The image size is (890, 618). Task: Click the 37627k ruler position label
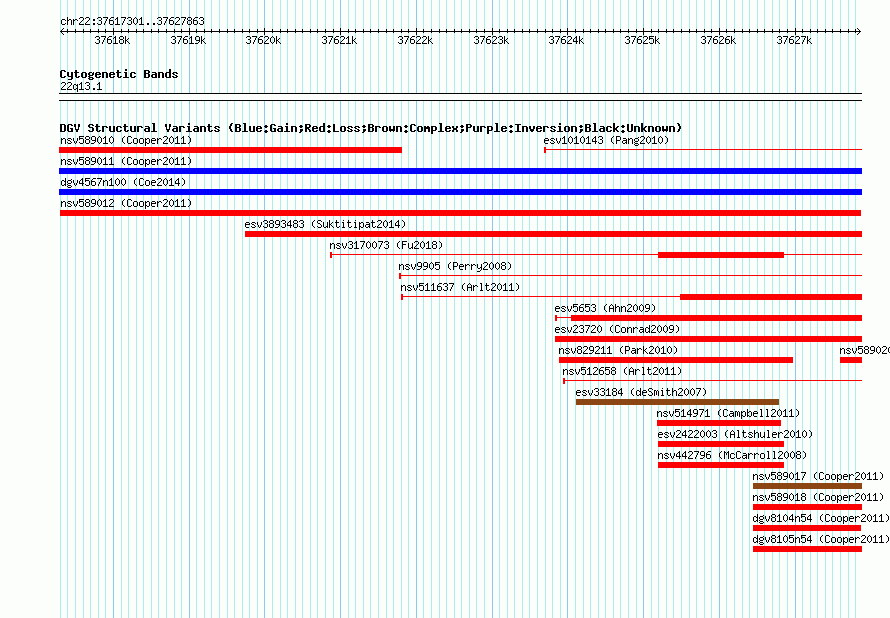coord(795,41)
